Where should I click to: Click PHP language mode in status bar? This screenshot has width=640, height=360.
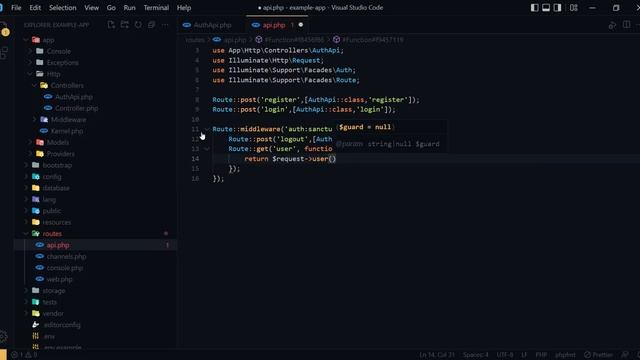pyautogui.click(x=541, y=355)
